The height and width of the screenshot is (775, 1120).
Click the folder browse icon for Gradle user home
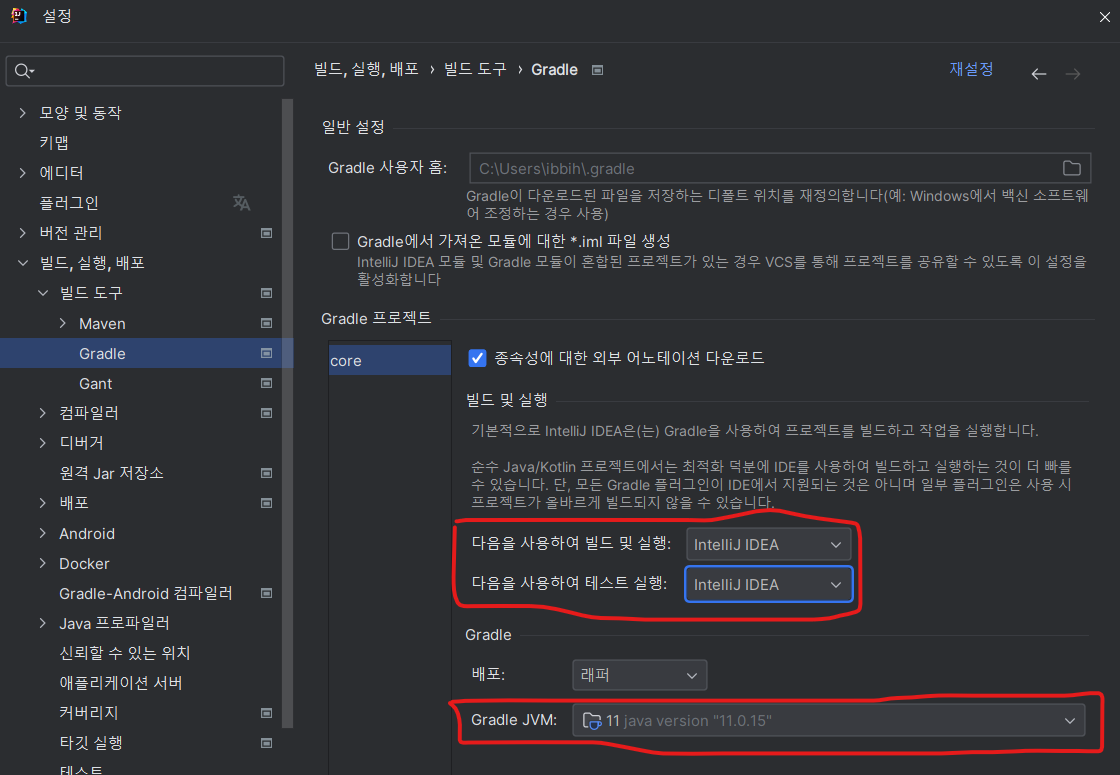[1071, 168]
